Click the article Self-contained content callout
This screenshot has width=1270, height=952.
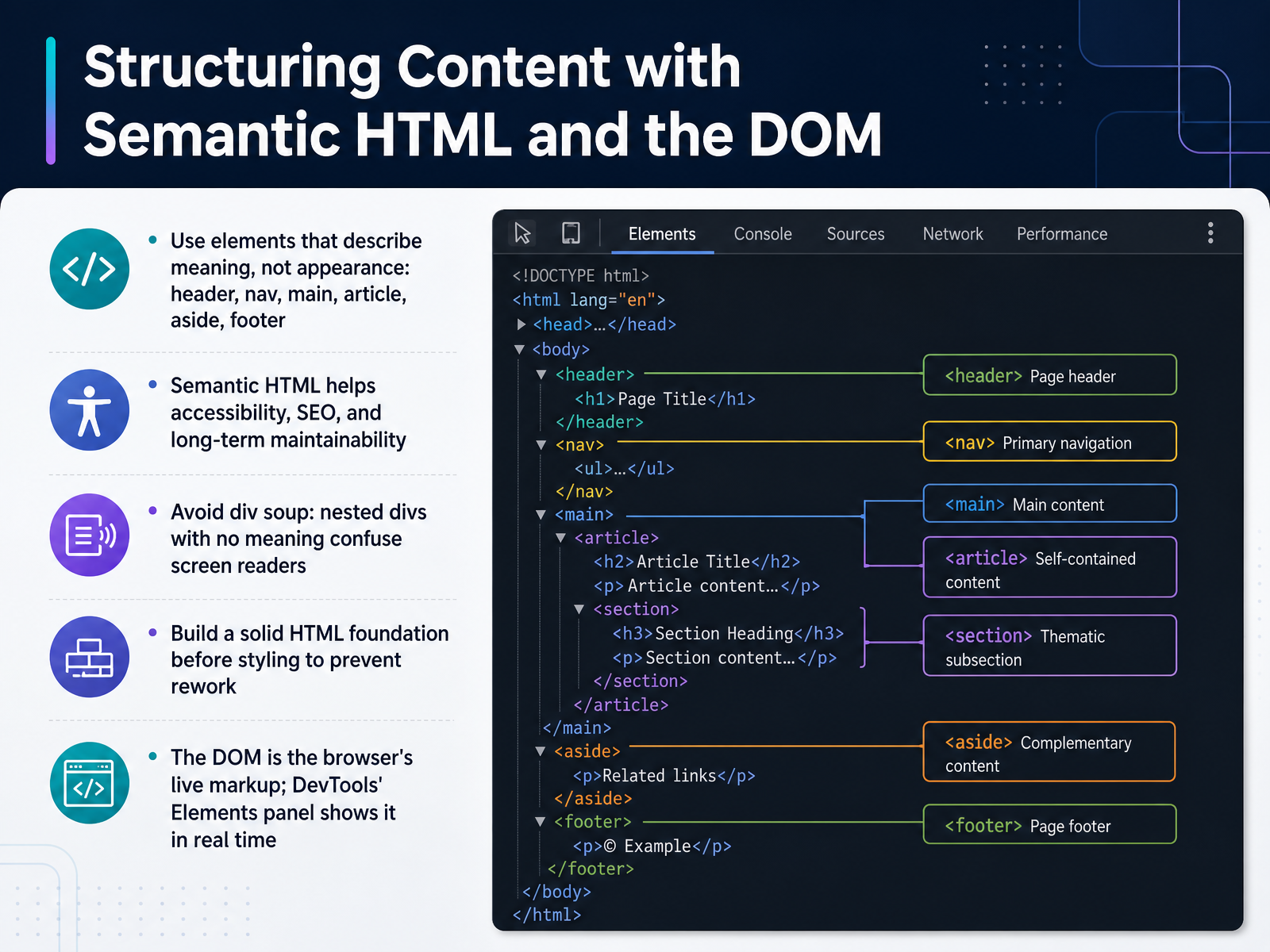point(1049,567)
